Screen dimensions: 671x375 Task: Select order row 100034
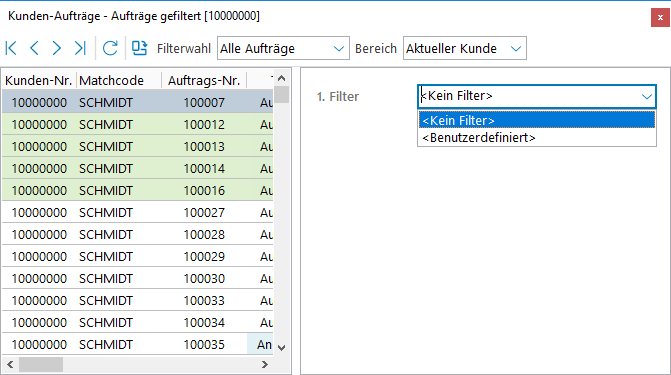point(137,322)
